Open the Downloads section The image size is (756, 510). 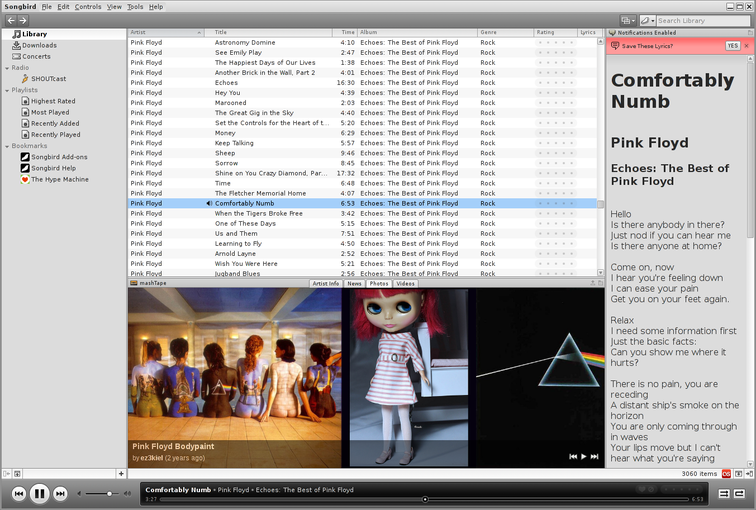[x=39, y=45]
